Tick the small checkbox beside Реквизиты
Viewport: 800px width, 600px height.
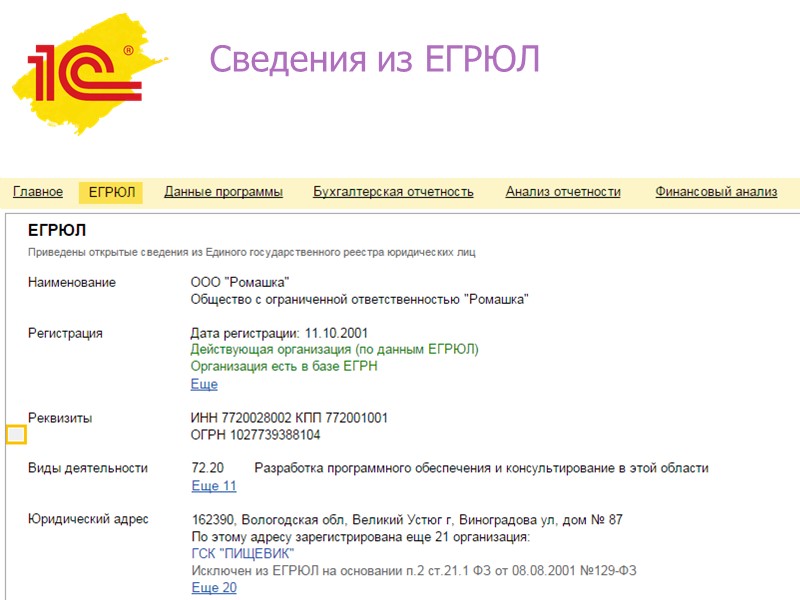[x=16, y=435]
